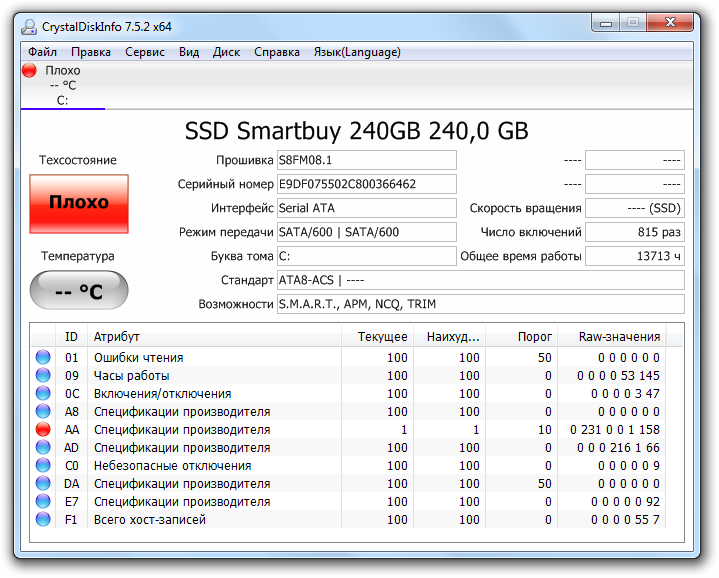Open the Справка menu
719x578 pixels.
point(277,52)
